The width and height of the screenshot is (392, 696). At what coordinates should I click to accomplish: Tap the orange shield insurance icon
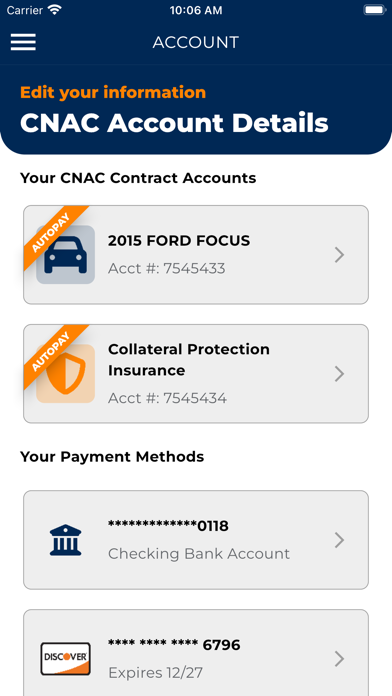[65, 373]
